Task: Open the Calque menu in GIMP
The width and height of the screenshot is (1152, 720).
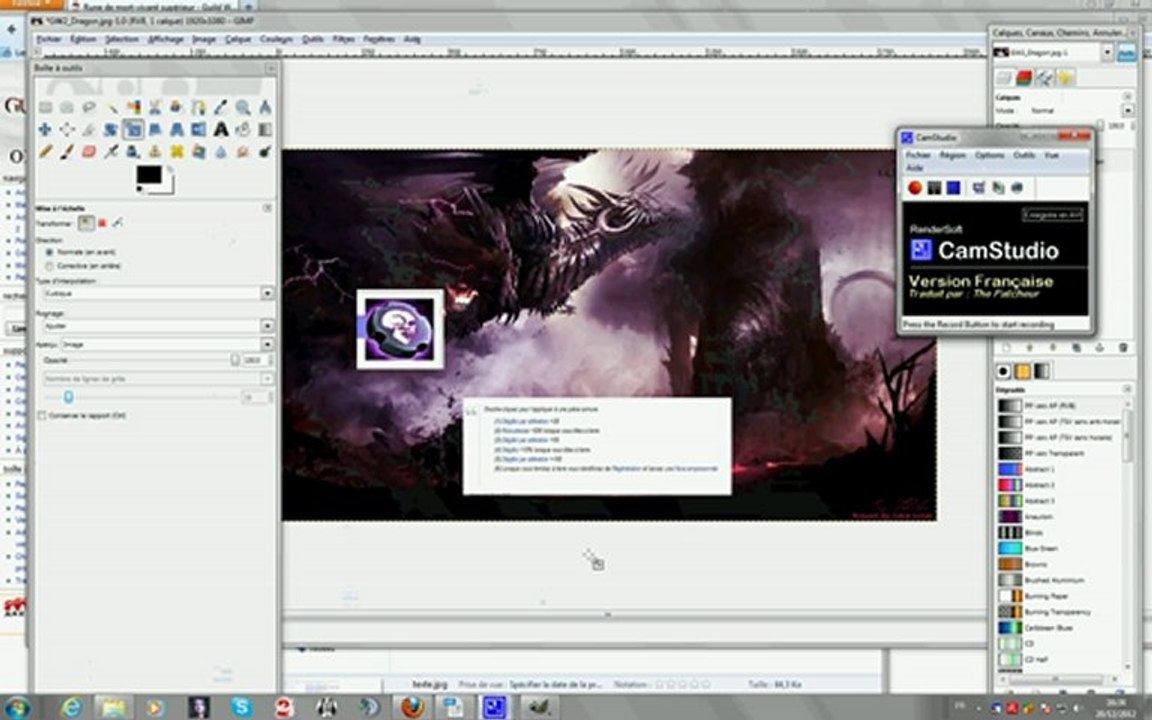Action: click(238, 39)
